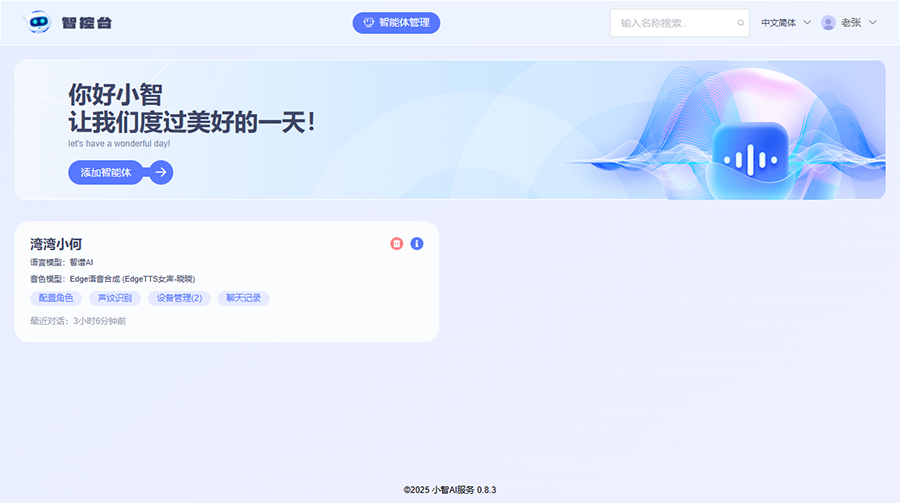The width and height of the screenshot is (900, 503).
Task: Click the 老张 username menu
Action: click(851, 23)
